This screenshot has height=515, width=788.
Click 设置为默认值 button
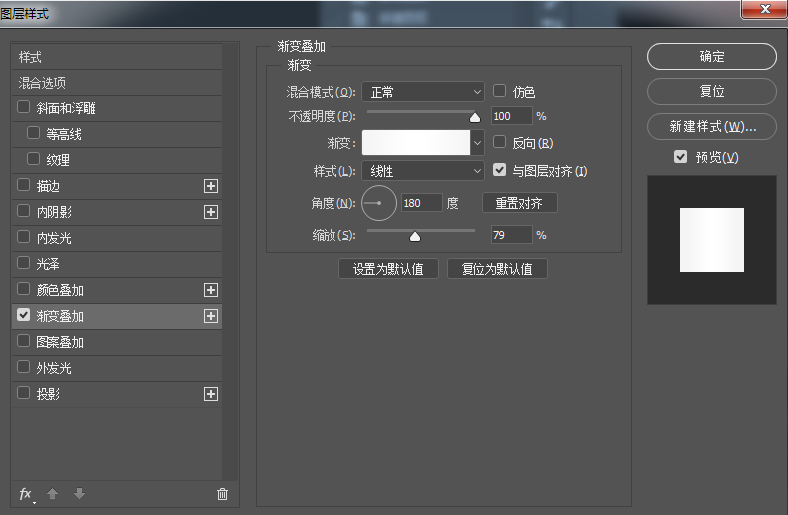click(388, 269)
